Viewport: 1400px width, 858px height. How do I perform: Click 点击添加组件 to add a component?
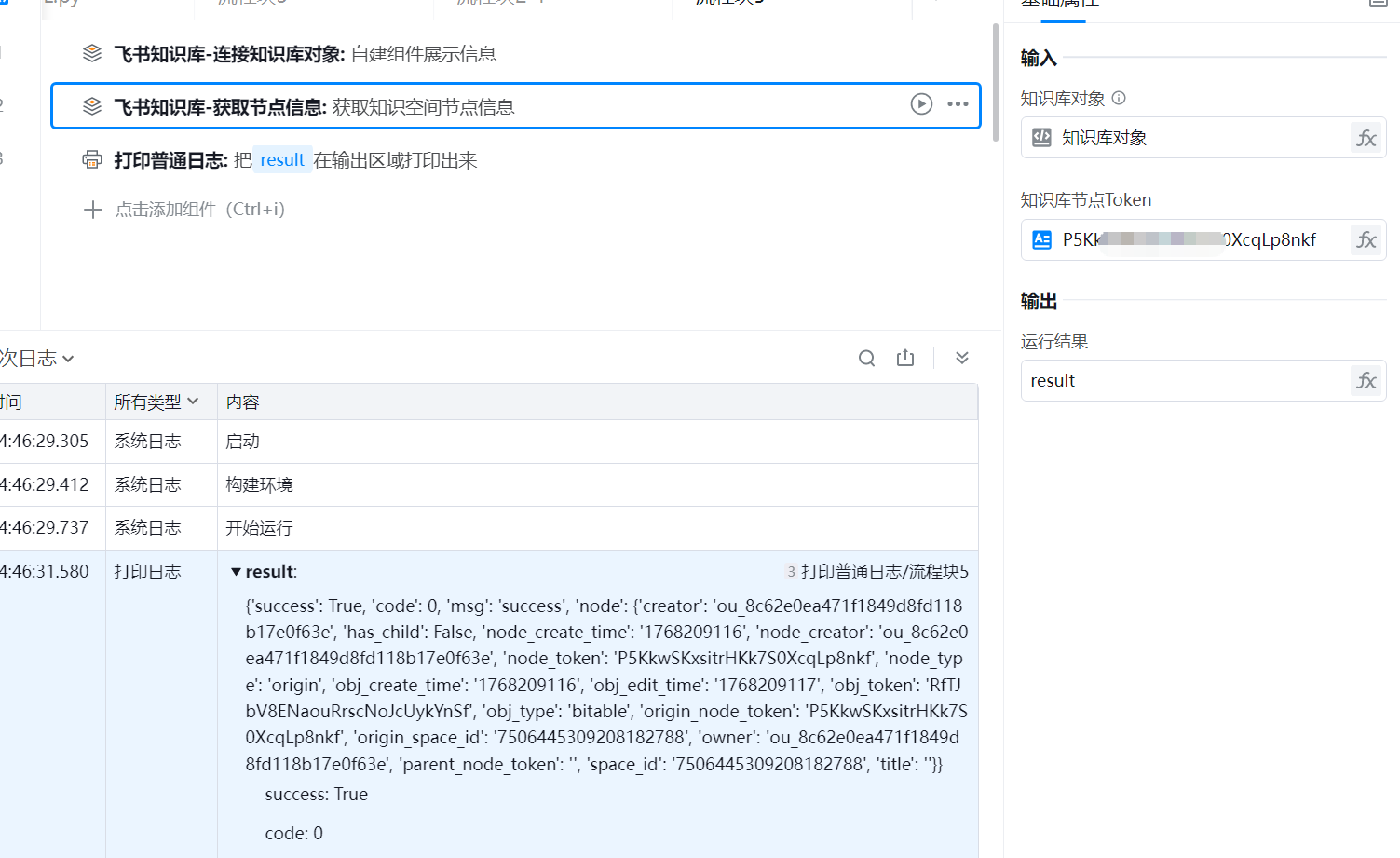tap(198, 210)
